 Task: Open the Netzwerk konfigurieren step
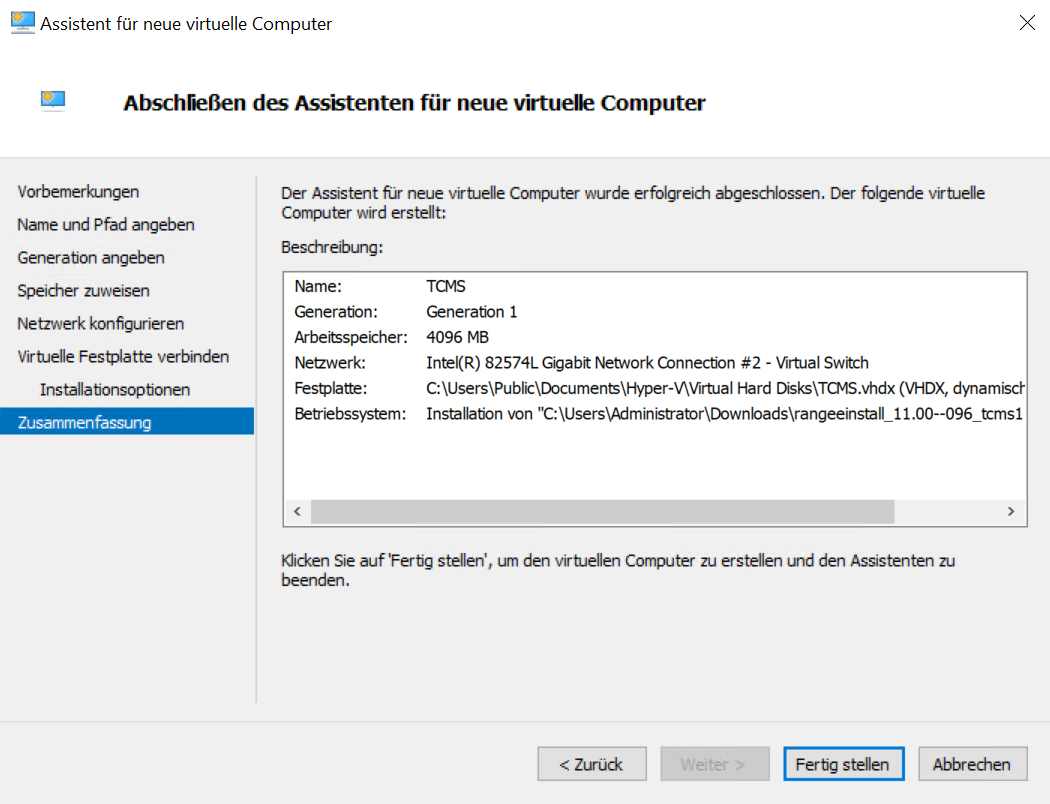100,324
